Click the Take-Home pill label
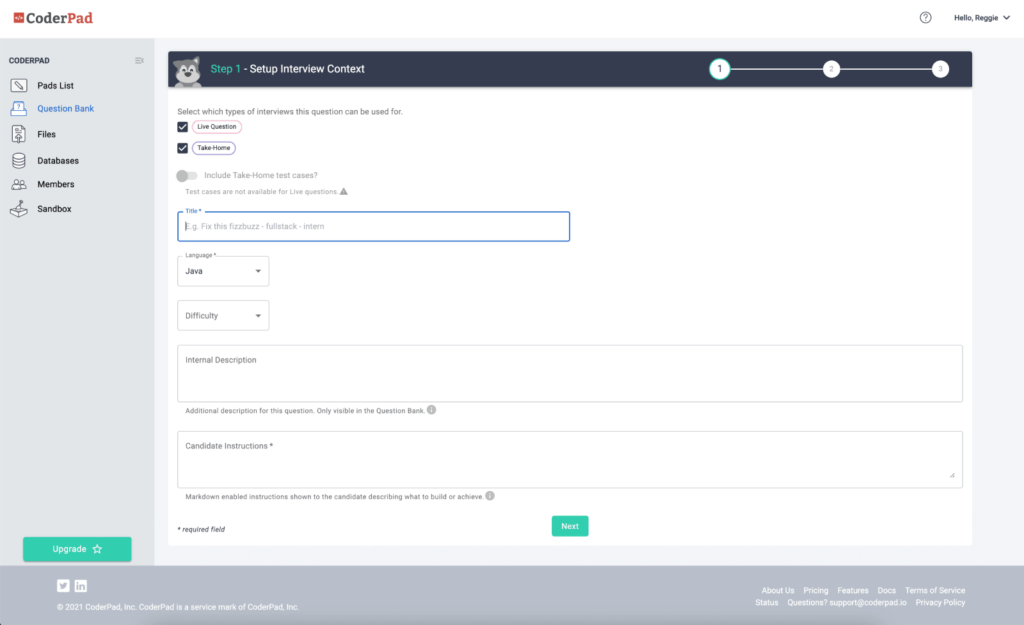Viewport: 1024px width, 625px height. click(x=214, y=148)
